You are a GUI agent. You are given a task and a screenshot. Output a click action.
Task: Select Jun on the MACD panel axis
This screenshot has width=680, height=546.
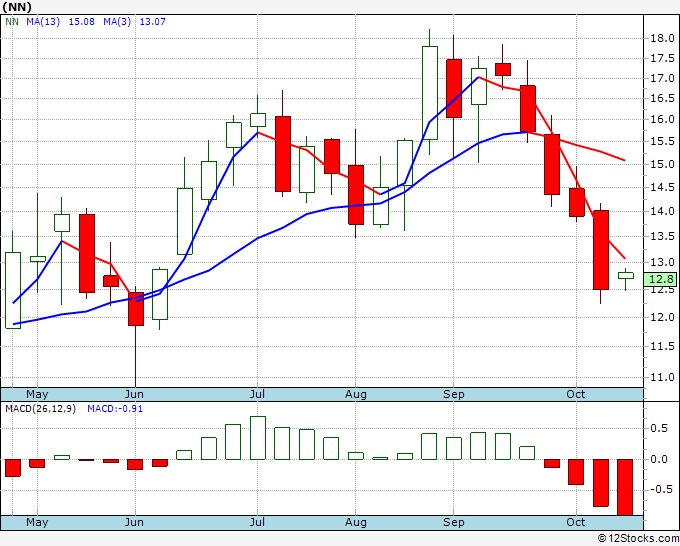click(134, 522)
